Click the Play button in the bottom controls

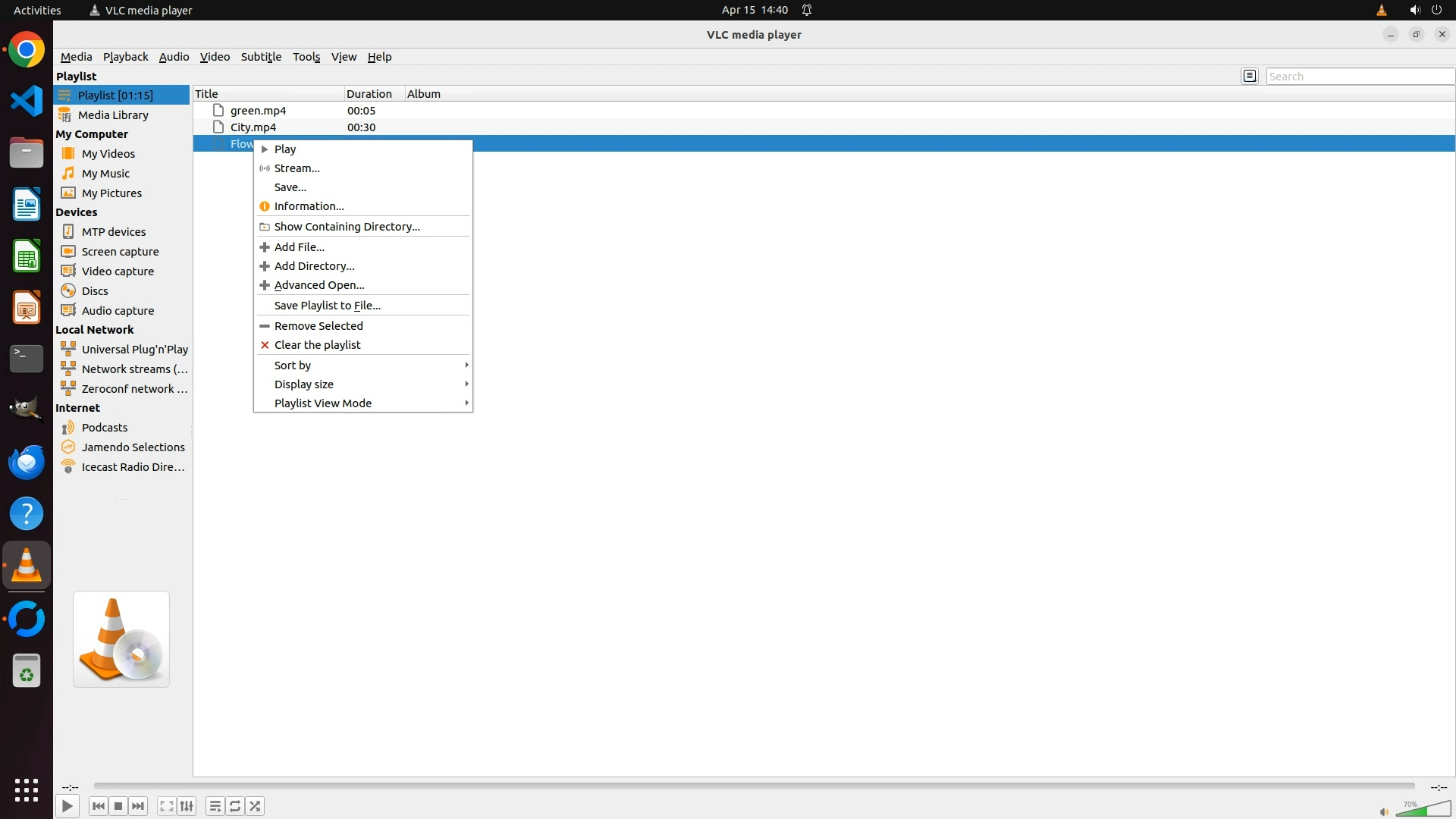[67, 806]
